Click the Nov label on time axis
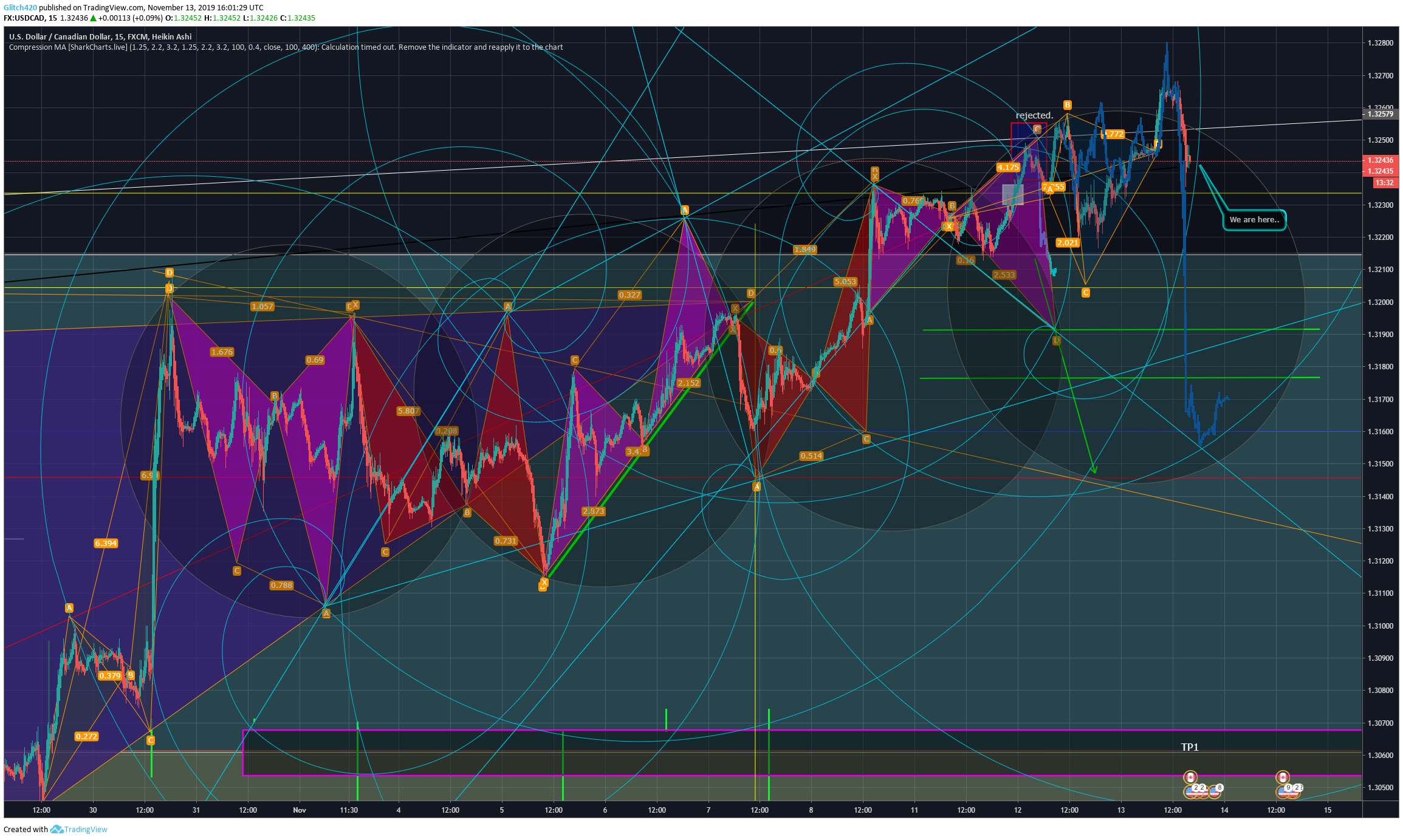 (x=299, y=810)
